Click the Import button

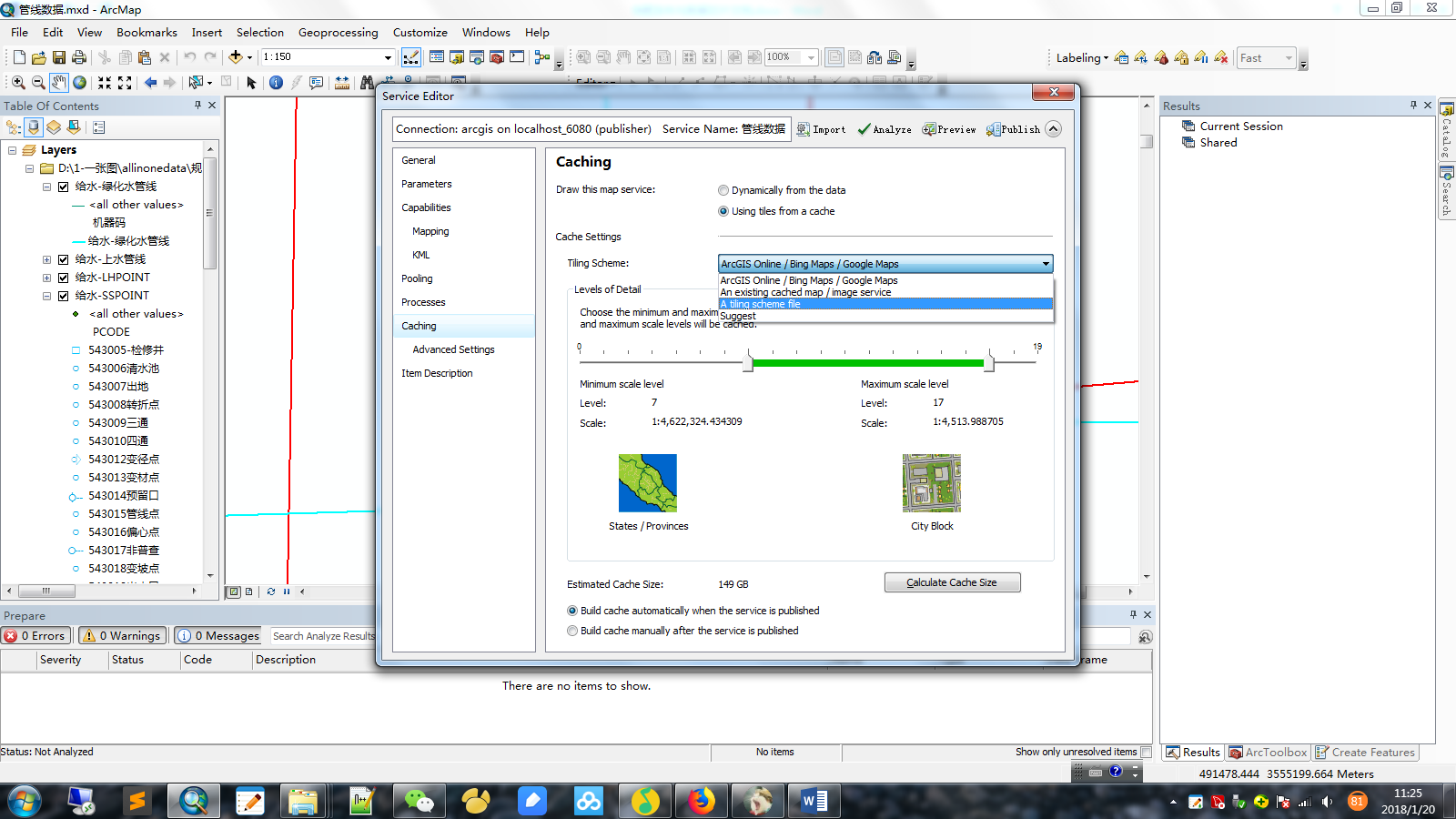821,129
